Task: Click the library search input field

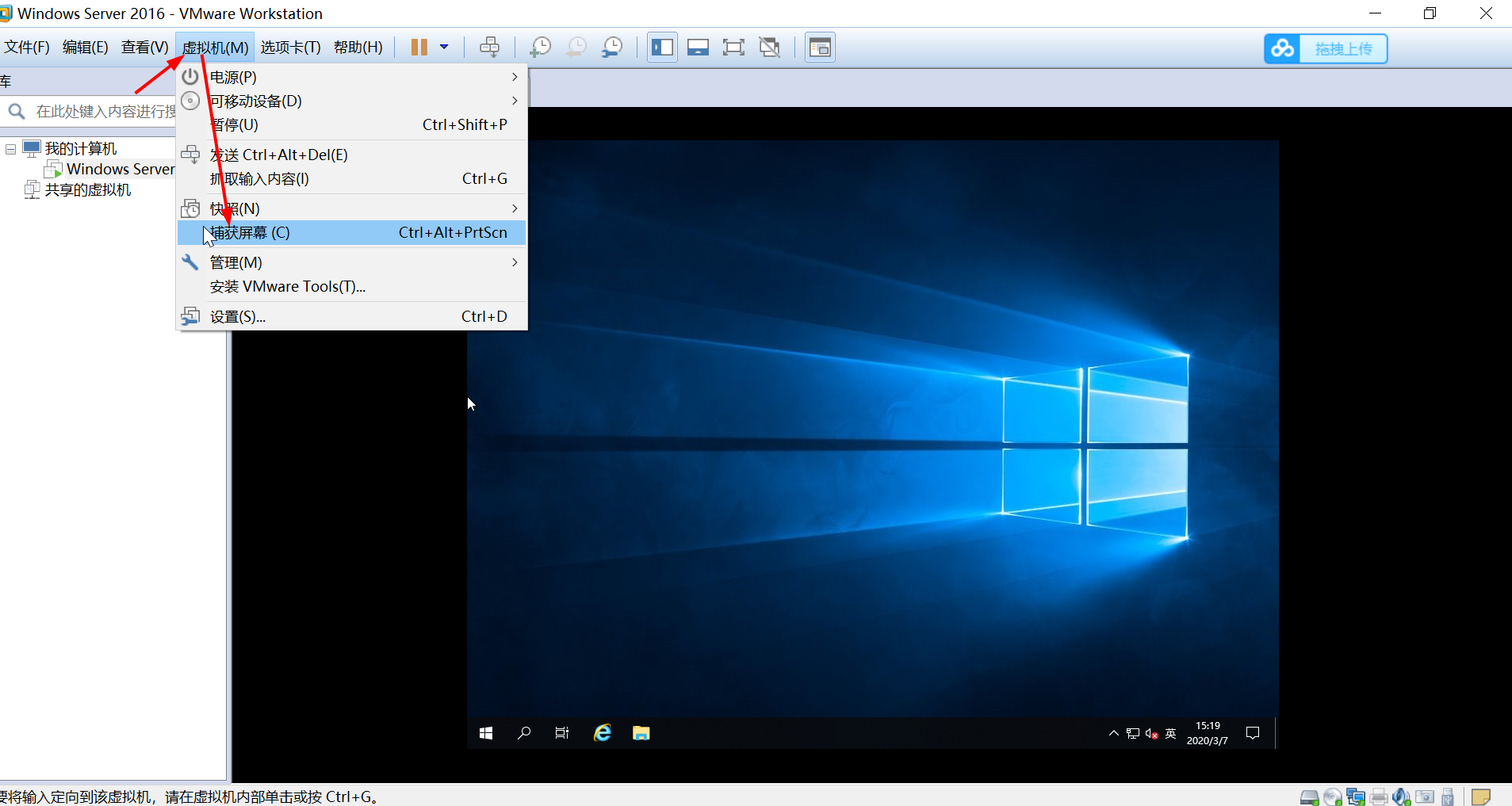Action: (105, 112)
